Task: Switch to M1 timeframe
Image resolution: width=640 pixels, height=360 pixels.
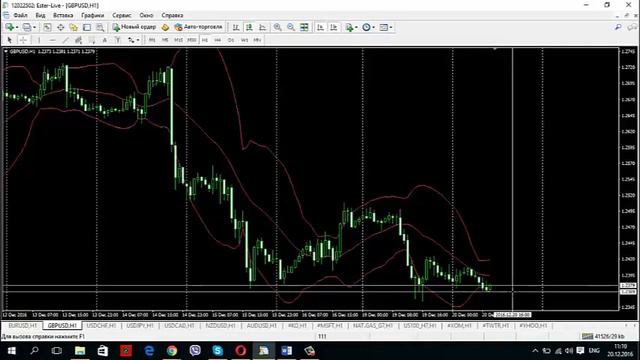Action: [152, 40]
